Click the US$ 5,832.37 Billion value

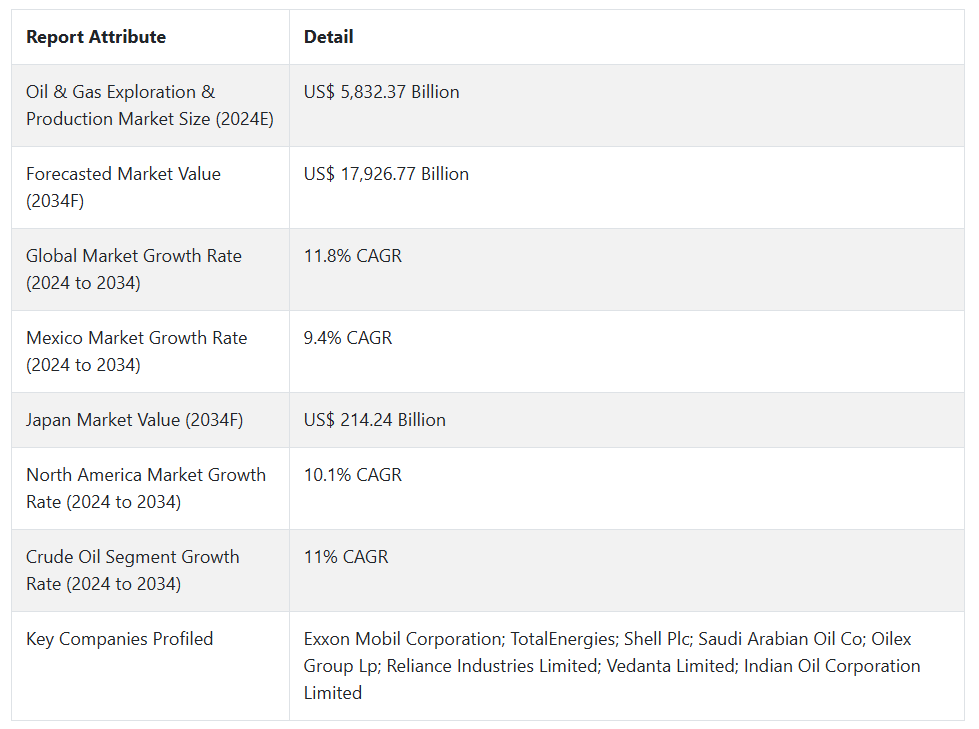381,92
